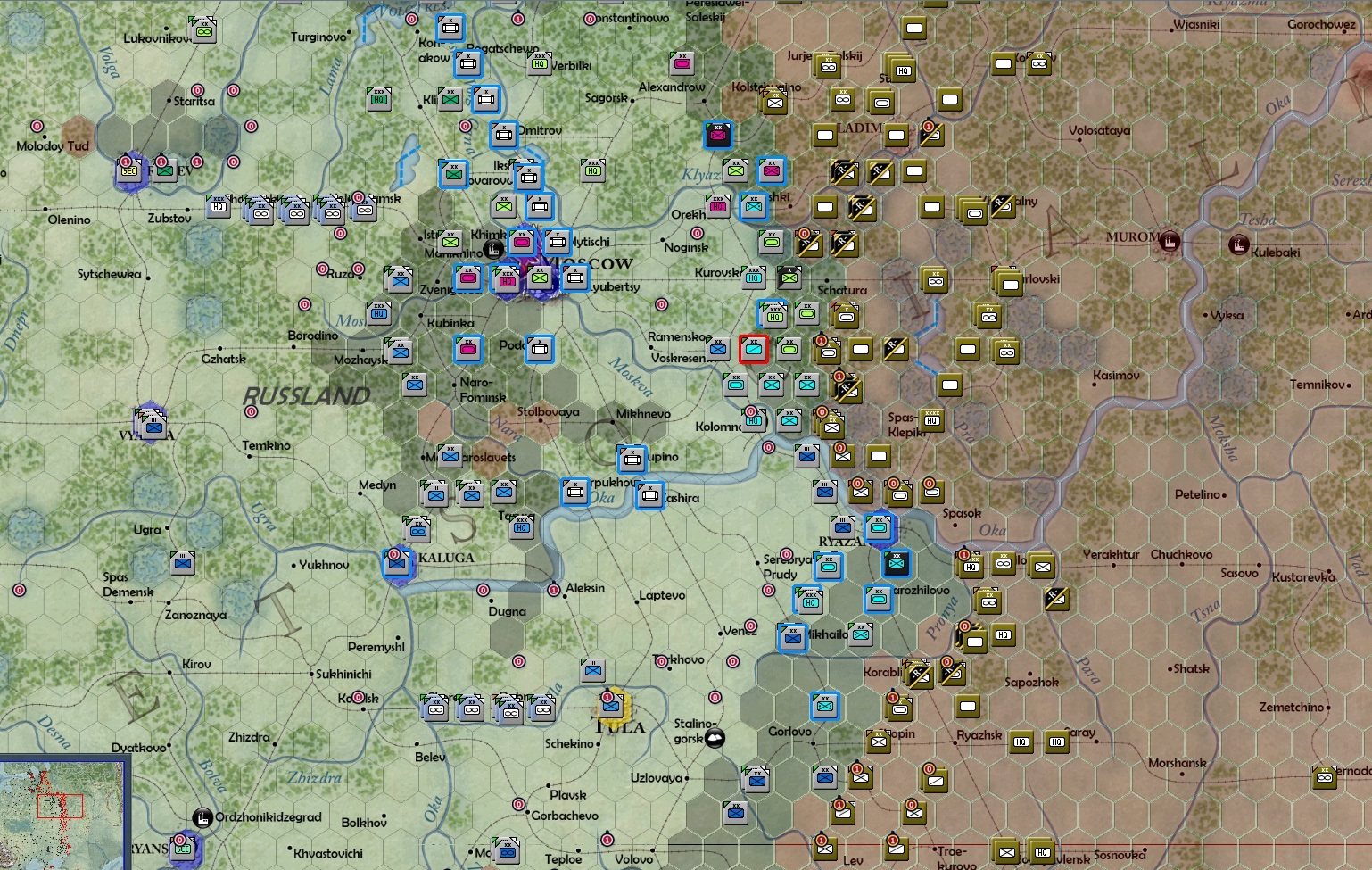Viewport: 1372px width, 870px height.
Task: Select the unit stack at Vyazma
Action: tap(153, 424)
